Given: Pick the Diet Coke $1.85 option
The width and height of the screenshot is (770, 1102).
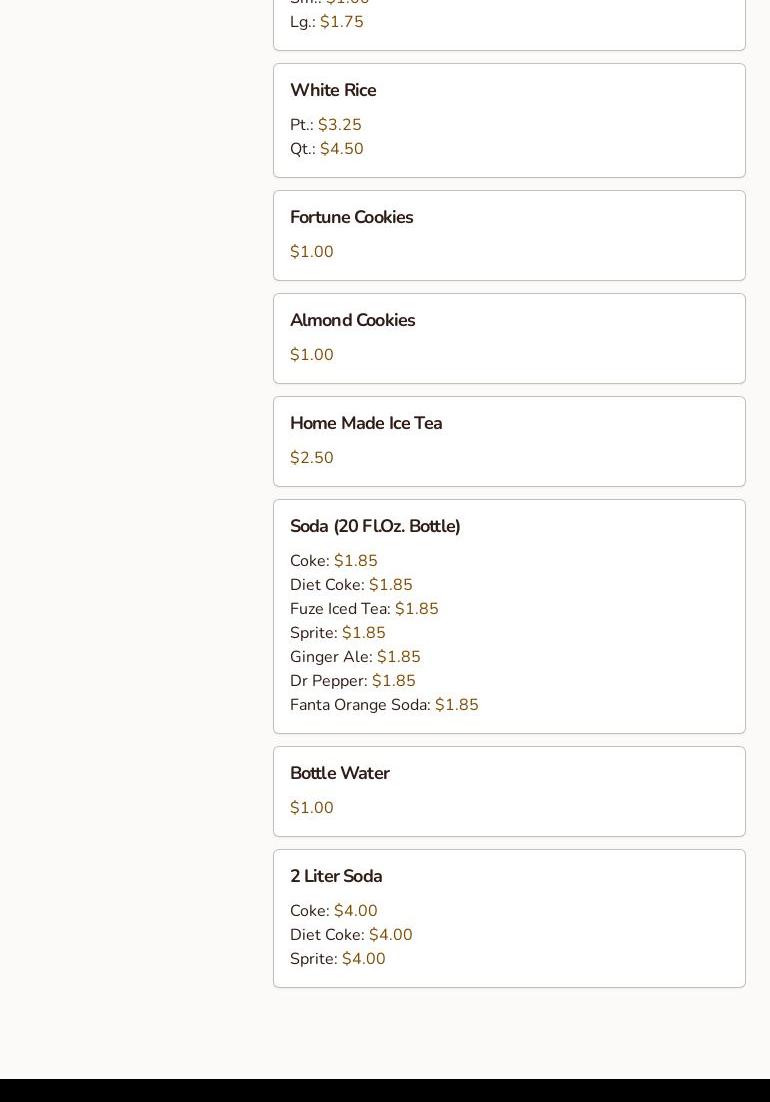Looking at the screenshot, I should (351, 585).
